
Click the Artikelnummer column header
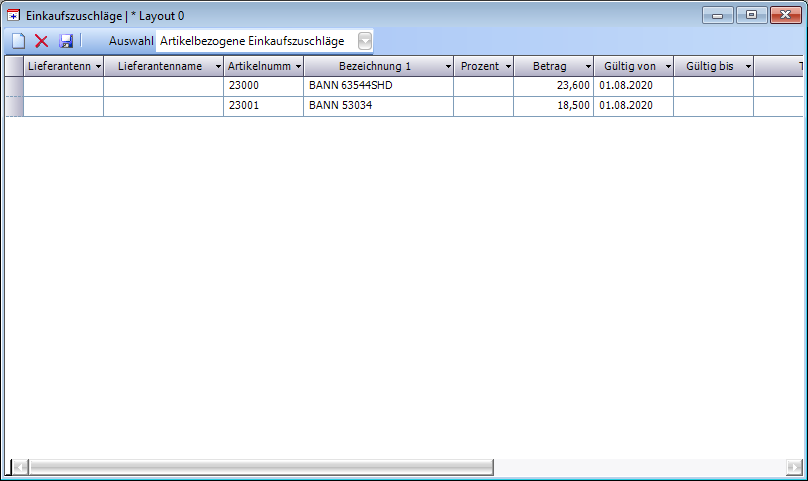pyautogui.click(x=257, y=66)
